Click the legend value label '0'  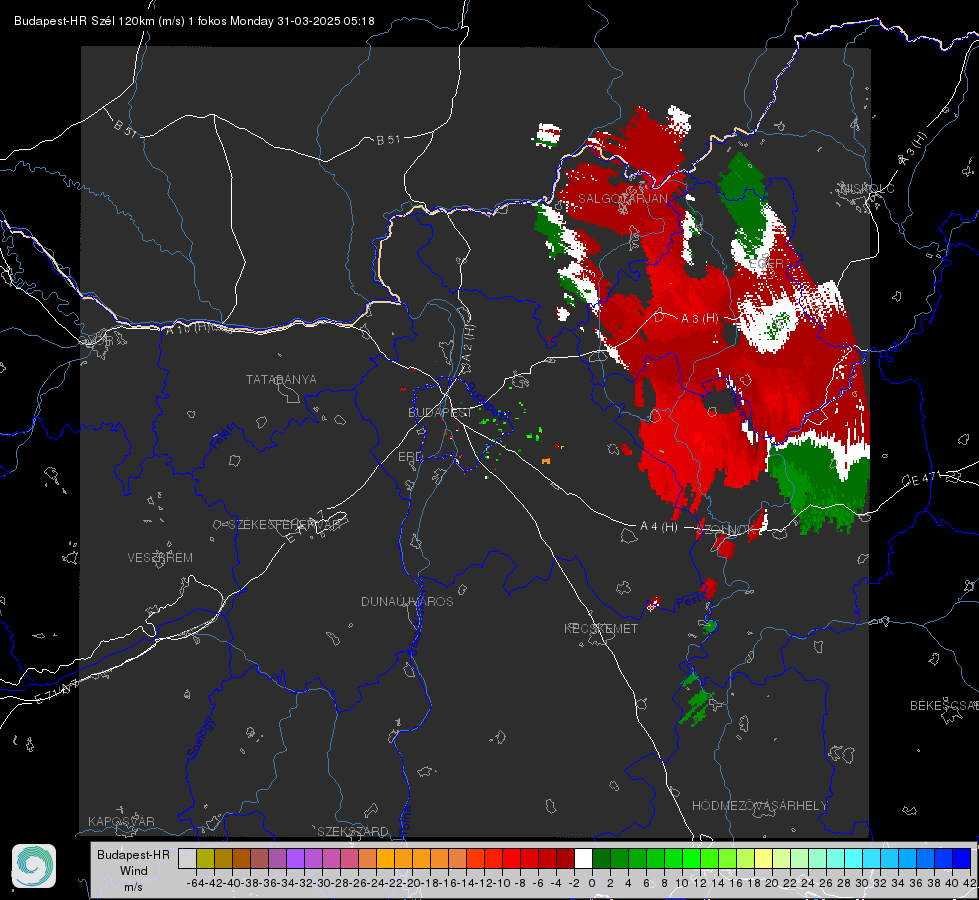point(592,883)
